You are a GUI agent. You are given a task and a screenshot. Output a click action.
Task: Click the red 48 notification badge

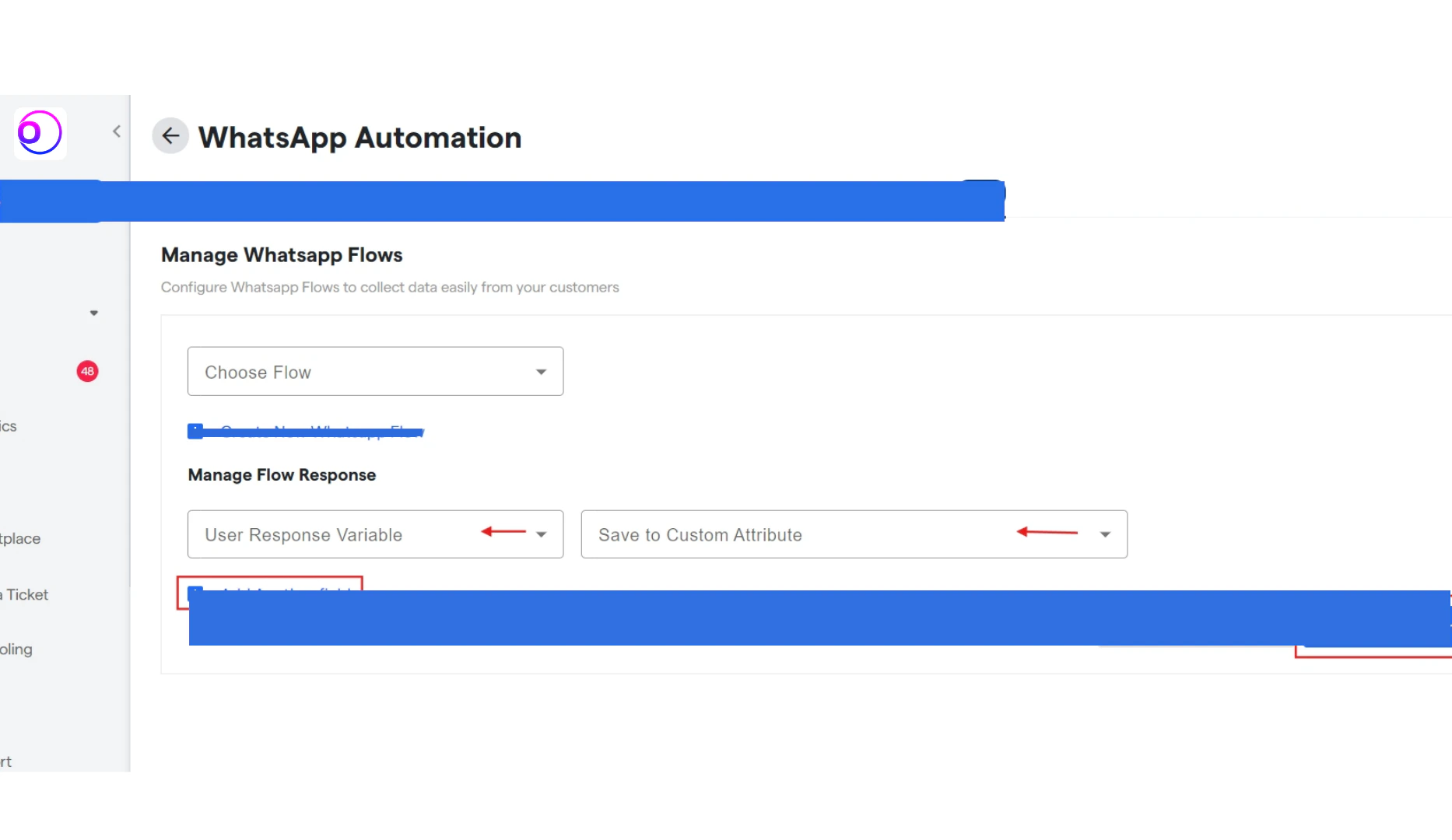[87, 371]
